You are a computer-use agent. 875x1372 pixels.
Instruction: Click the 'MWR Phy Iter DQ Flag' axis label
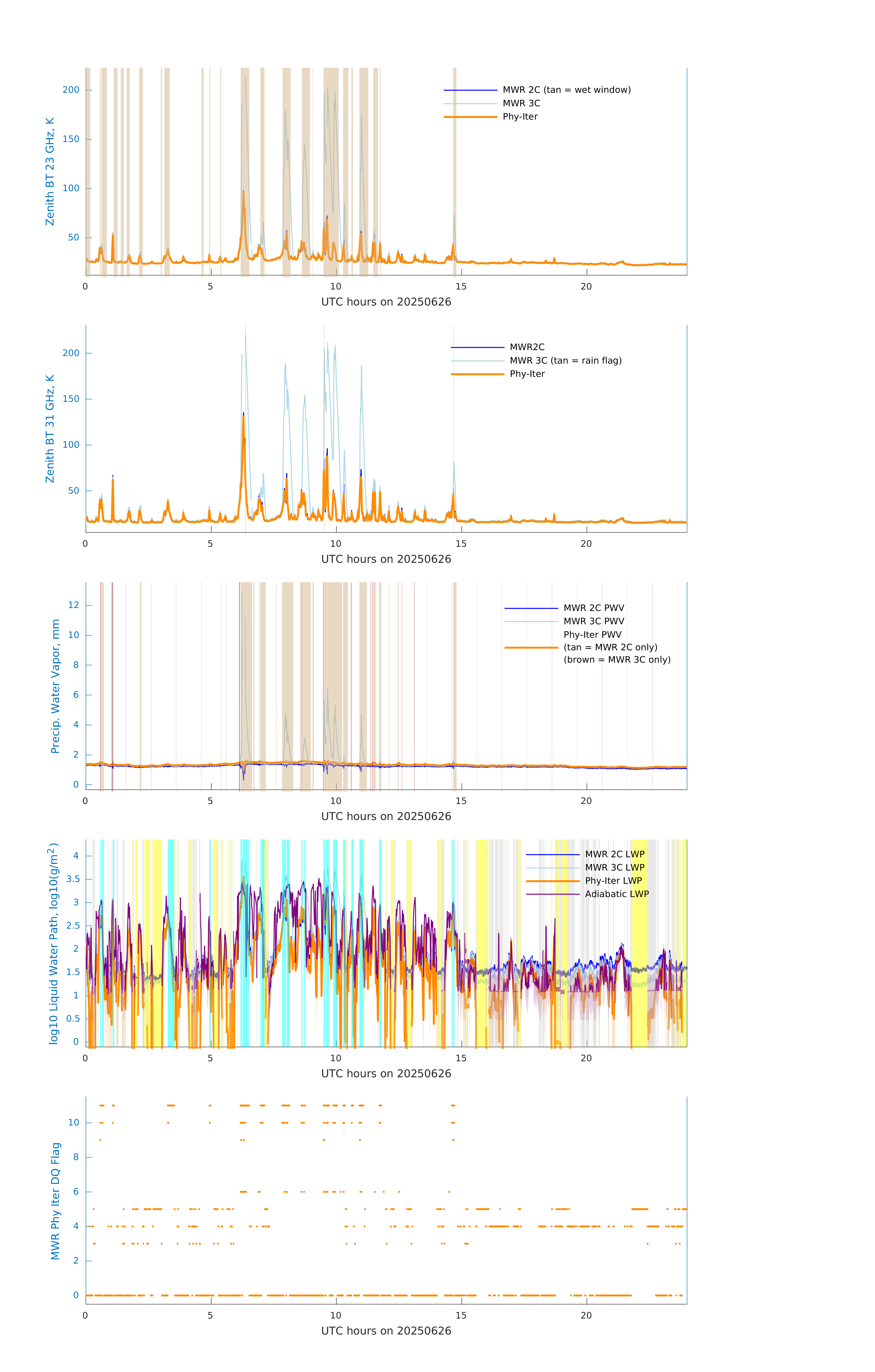[x=55, y=1200]
